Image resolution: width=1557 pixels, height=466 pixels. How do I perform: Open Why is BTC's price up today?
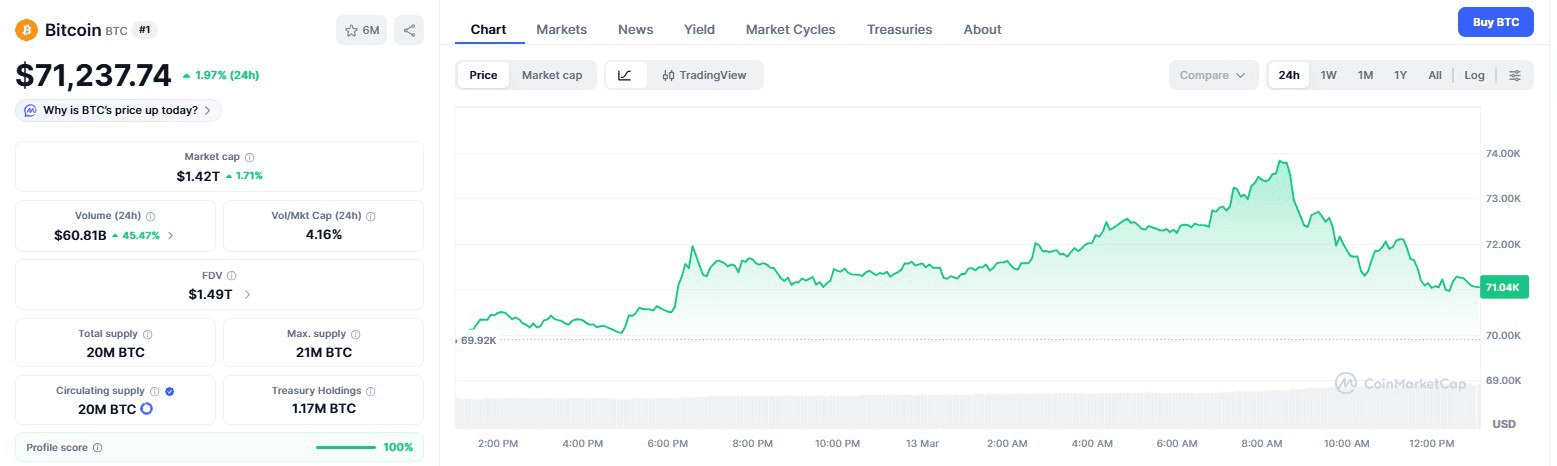119,110
